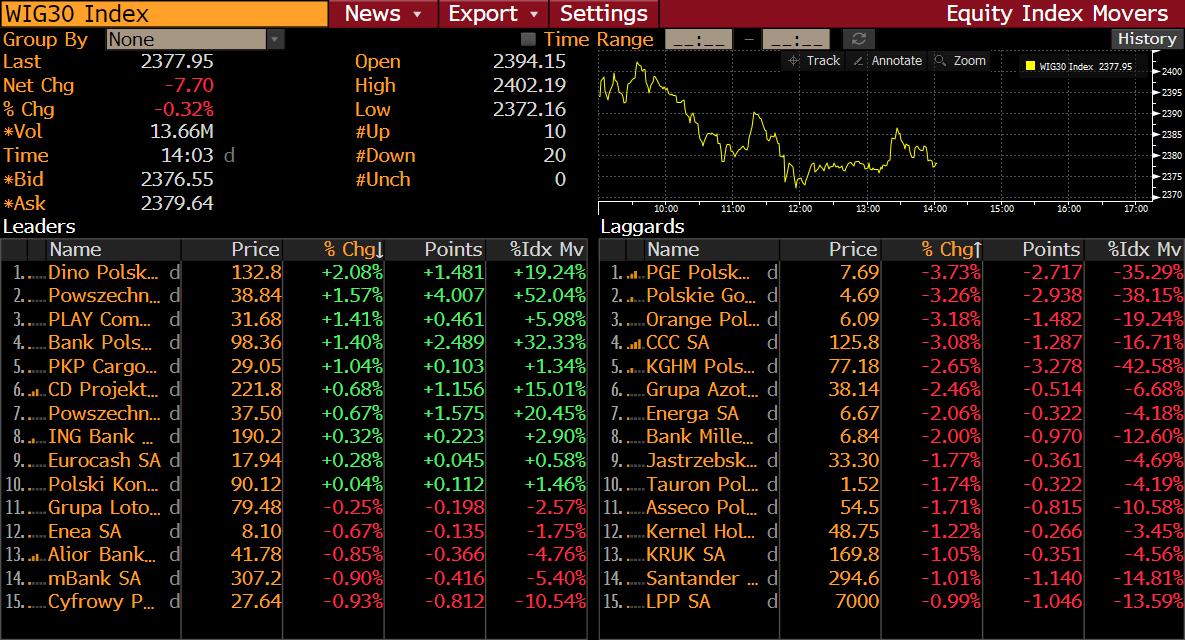Select Santander row in Laggards
The height and width of the screenshot is (640, 1185).
click(x=892, y=579)
